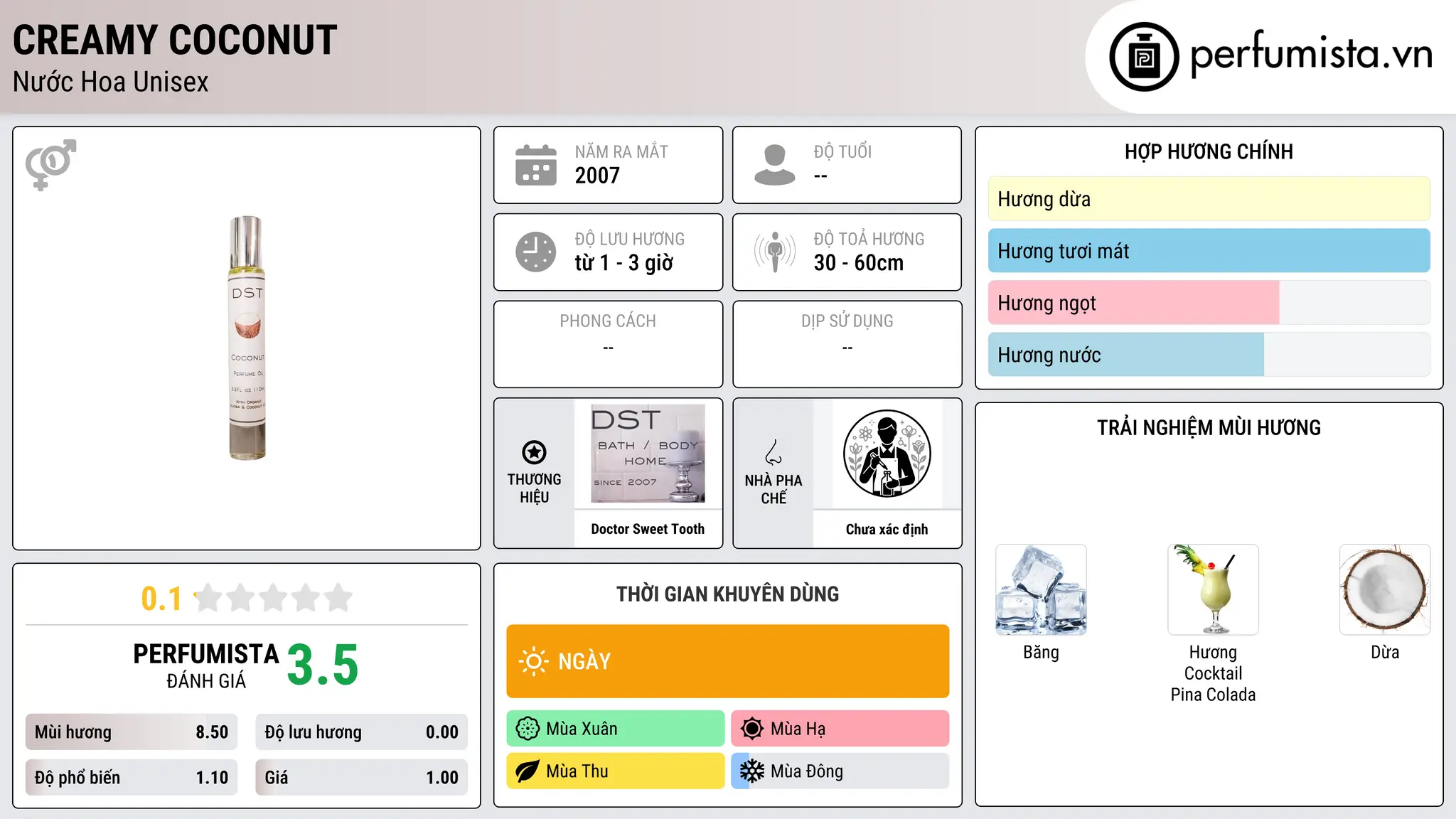Open the DST brand logo image

(x=648, y=454)
